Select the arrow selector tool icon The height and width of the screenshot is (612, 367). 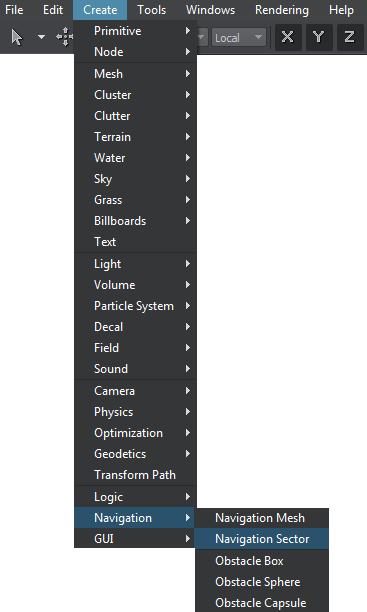click(x=17, y=37)
